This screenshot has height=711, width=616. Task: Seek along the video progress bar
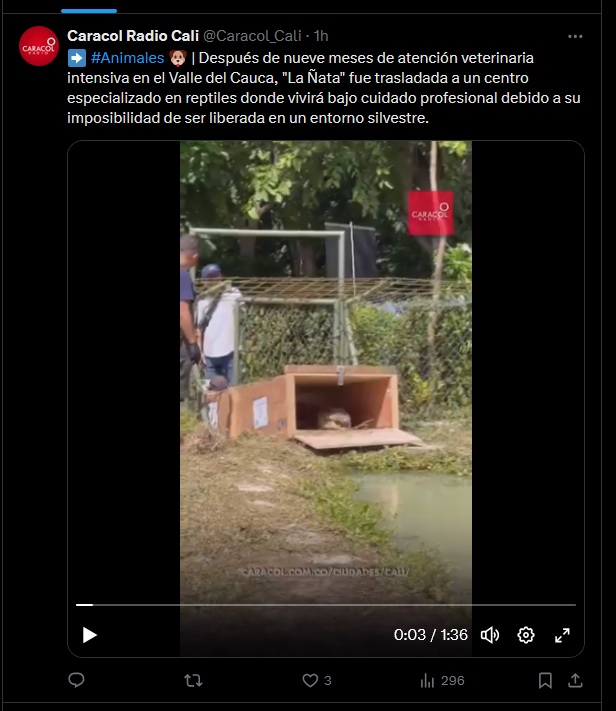pyautogui.click(x=326, y=605)
